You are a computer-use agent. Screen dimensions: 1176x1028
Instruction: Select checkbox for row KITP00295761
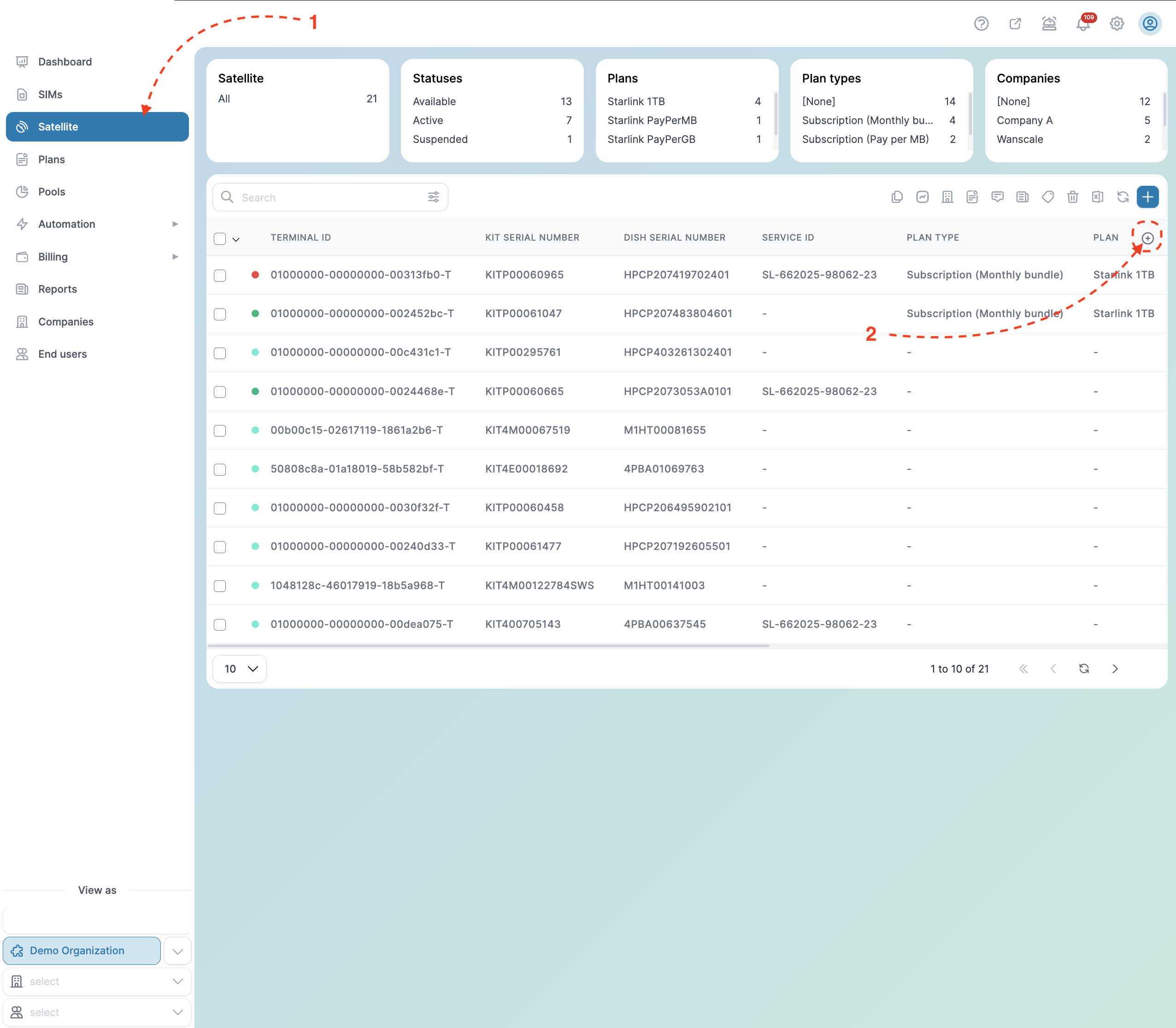point(220,353)
